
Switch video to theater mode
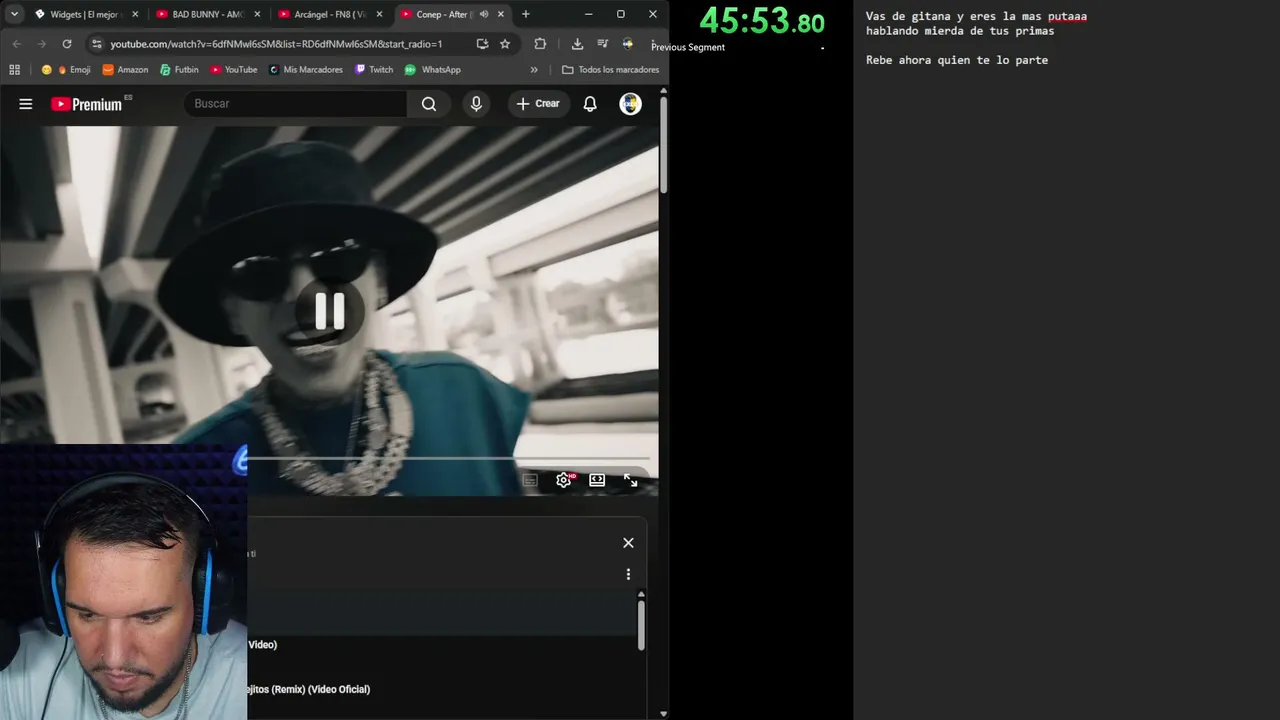597,480
